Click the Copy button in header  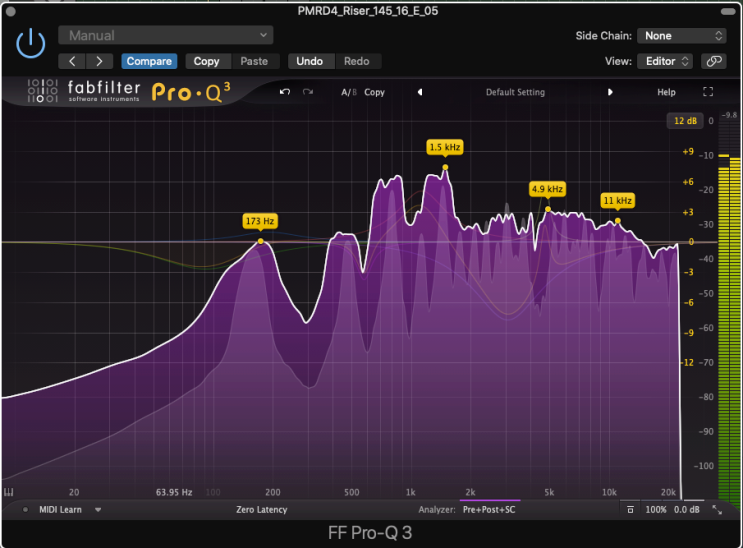(206, 61)
